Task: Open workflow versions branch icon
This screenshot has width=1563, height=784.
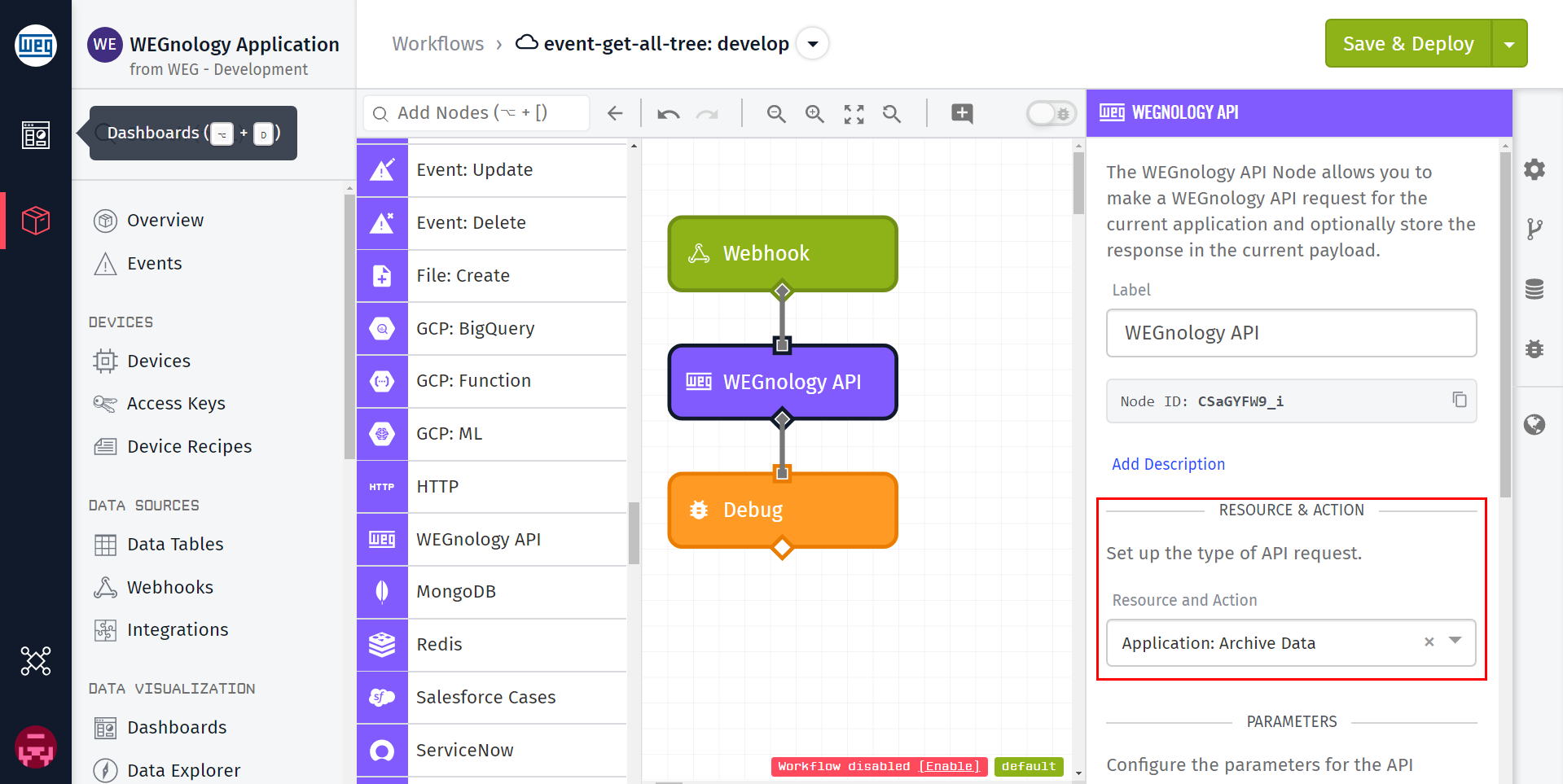Action: [1534, 230]
